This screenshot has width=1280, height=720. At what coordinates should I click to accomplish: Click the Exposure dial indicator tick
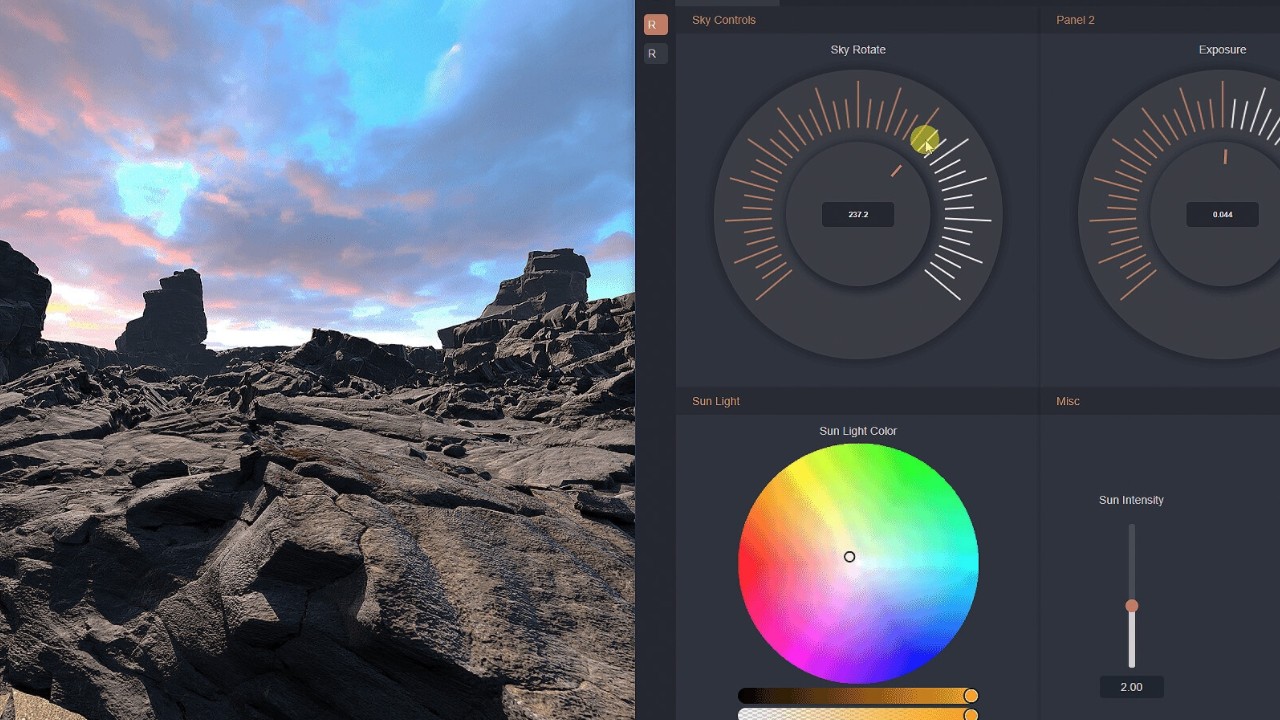pyautogui.click(x=1225, y=156)
